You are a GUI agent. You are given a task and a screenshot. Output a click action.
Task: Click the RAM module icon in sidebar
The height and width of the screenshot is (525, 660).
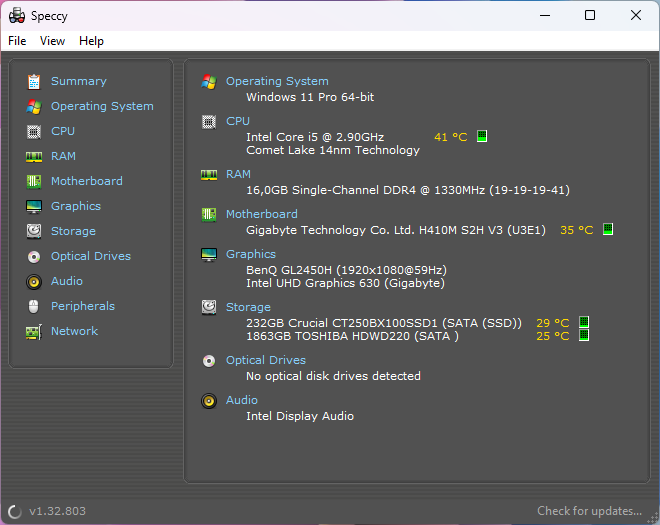pos(34,156)
